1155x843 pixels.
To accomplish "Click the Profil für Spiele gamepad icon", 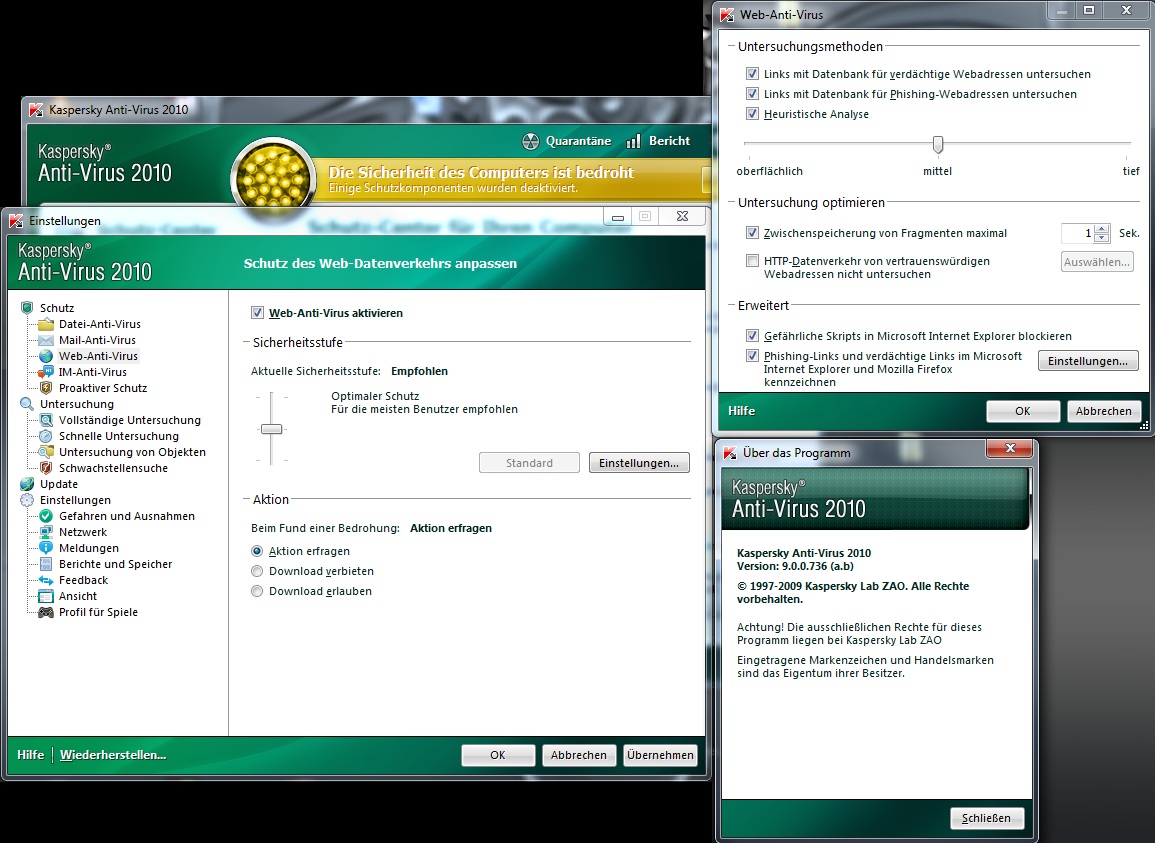I will [46, 612].
